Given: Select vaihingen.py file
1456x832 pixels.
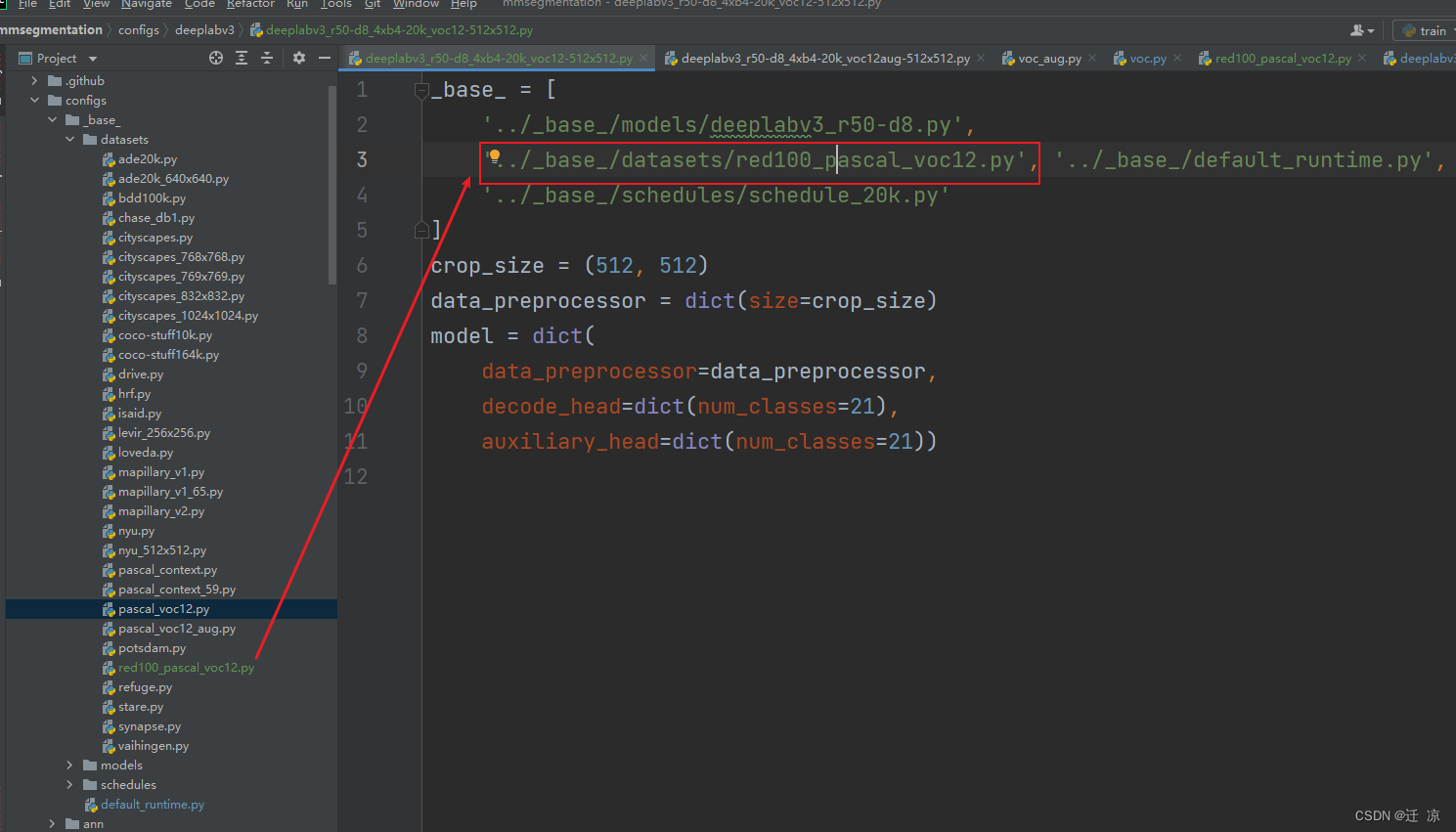Looking at the screenshot, I should pos(154,746).
